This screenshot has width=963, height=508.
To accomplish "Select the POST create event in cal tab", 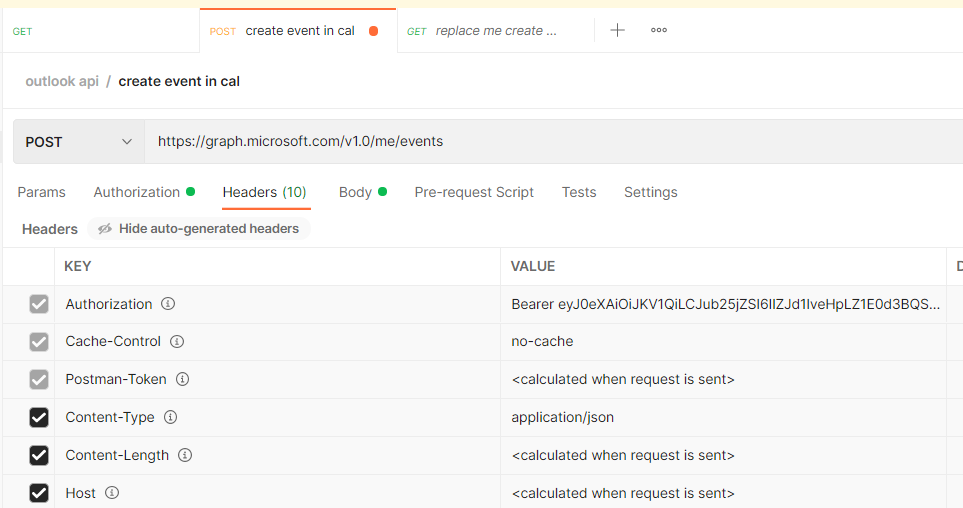I will point(298,31).
